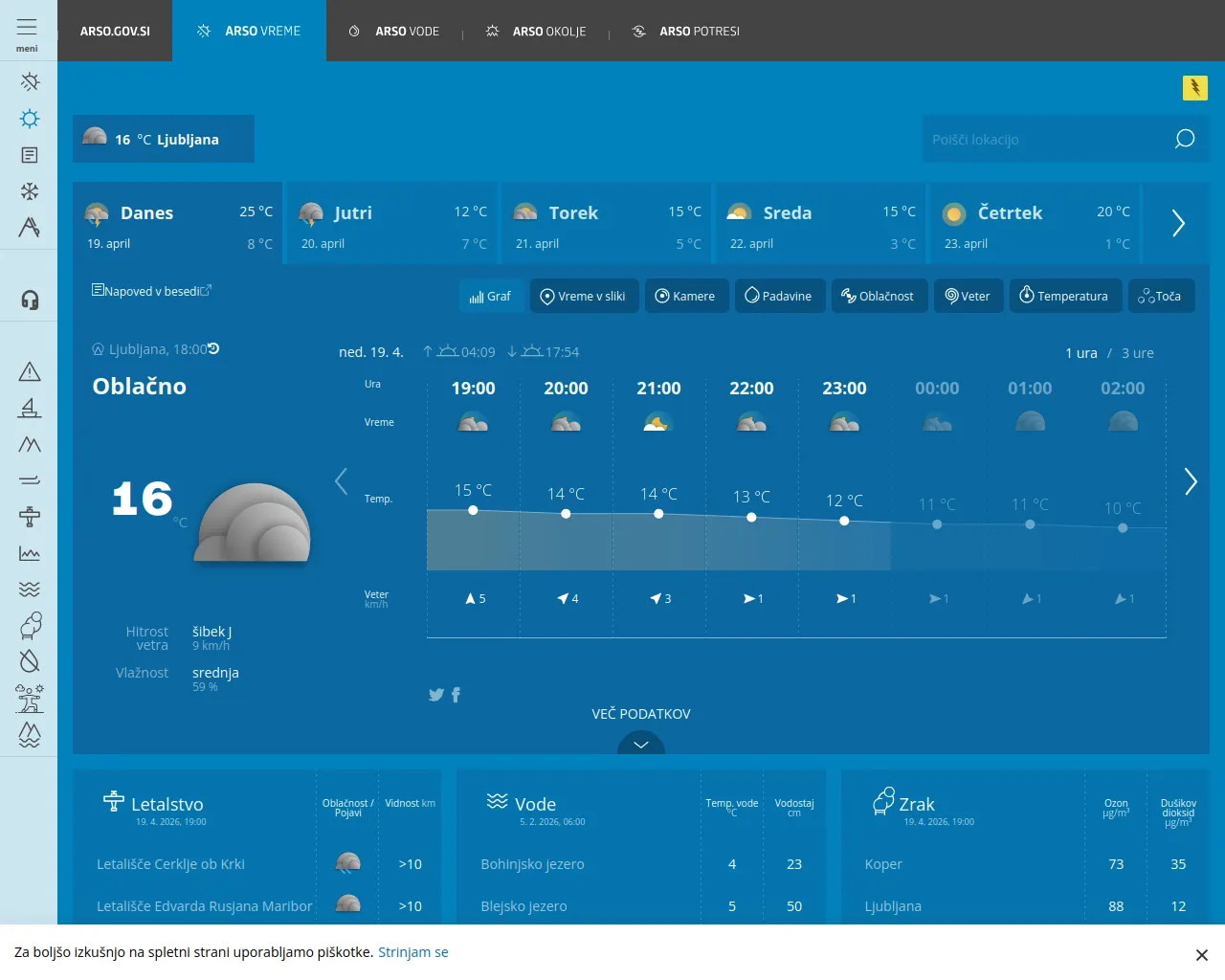
Task: Switch to the Toča view
Action: [x=1161, y=296]
